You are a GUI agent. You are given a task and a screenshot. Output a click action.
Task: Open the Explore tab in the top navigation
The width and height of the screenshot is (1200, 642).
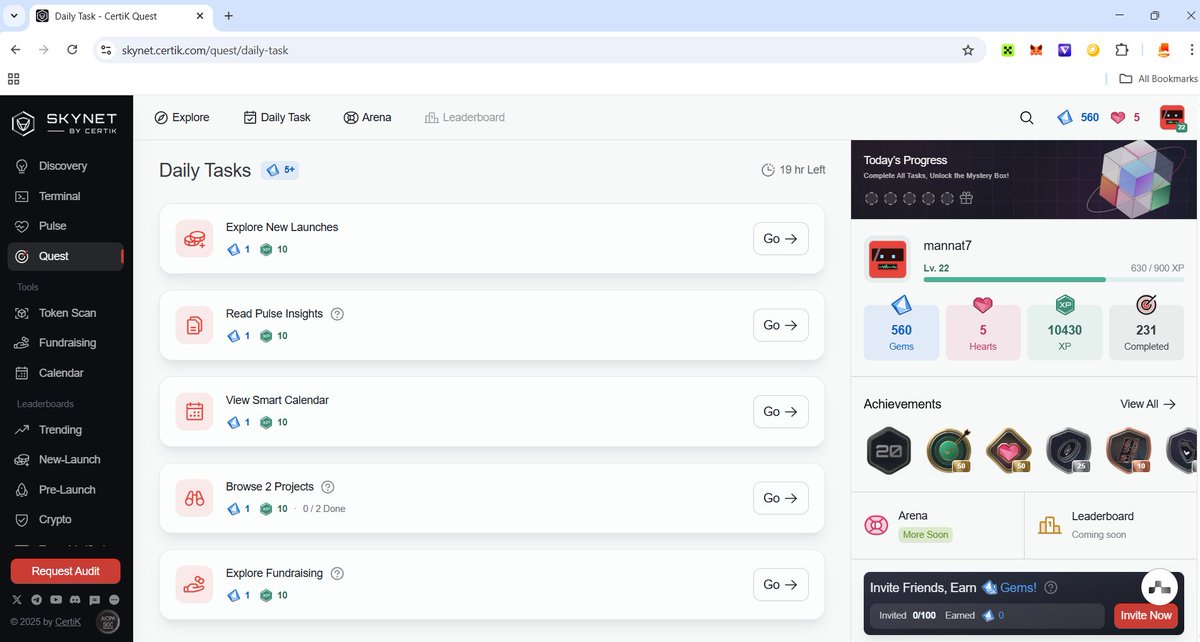click(182, 117)
